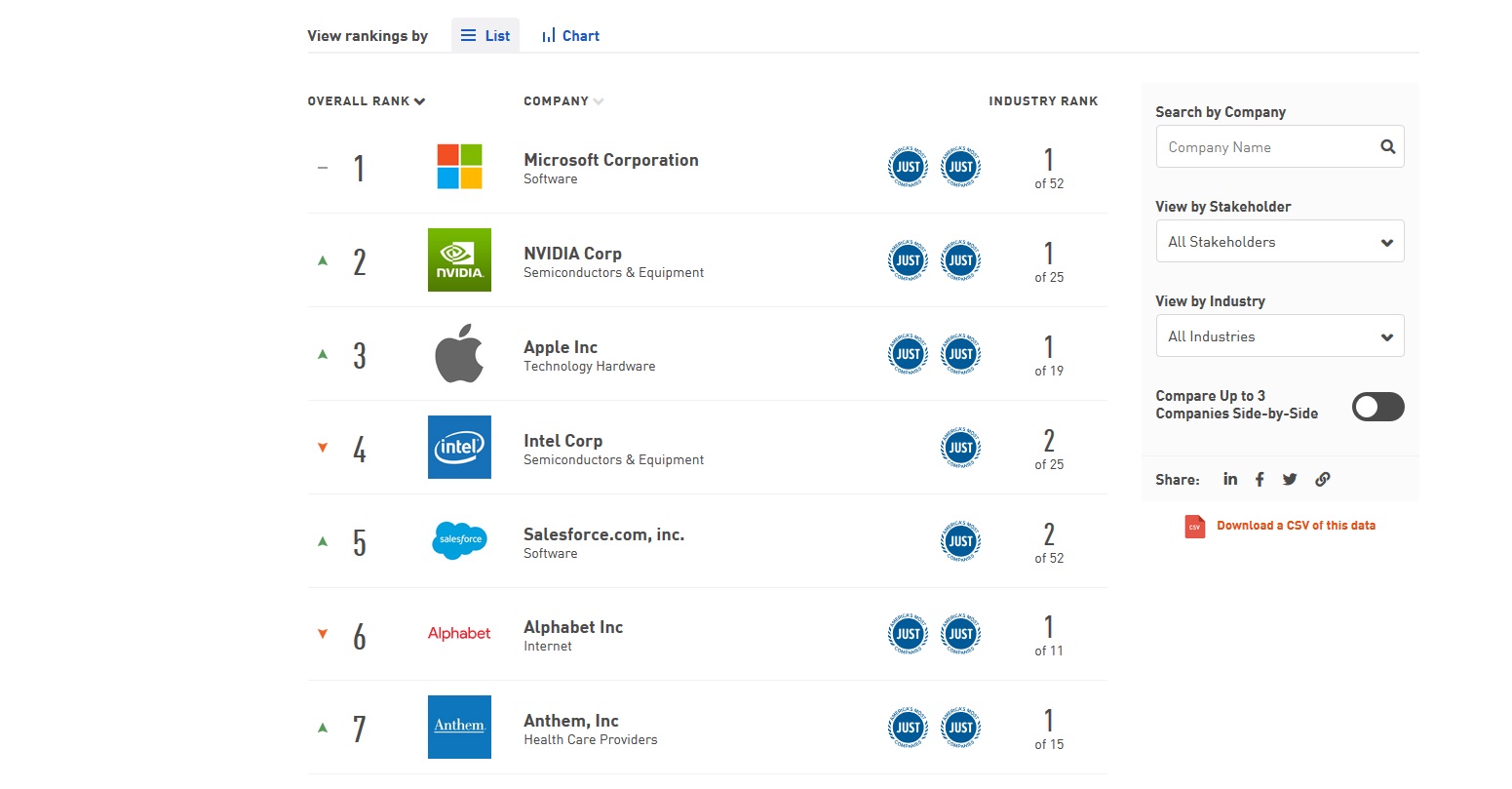The image size is (1512, 789).
Task: Switch to the Chart view tab
Action: click(570, 35)
